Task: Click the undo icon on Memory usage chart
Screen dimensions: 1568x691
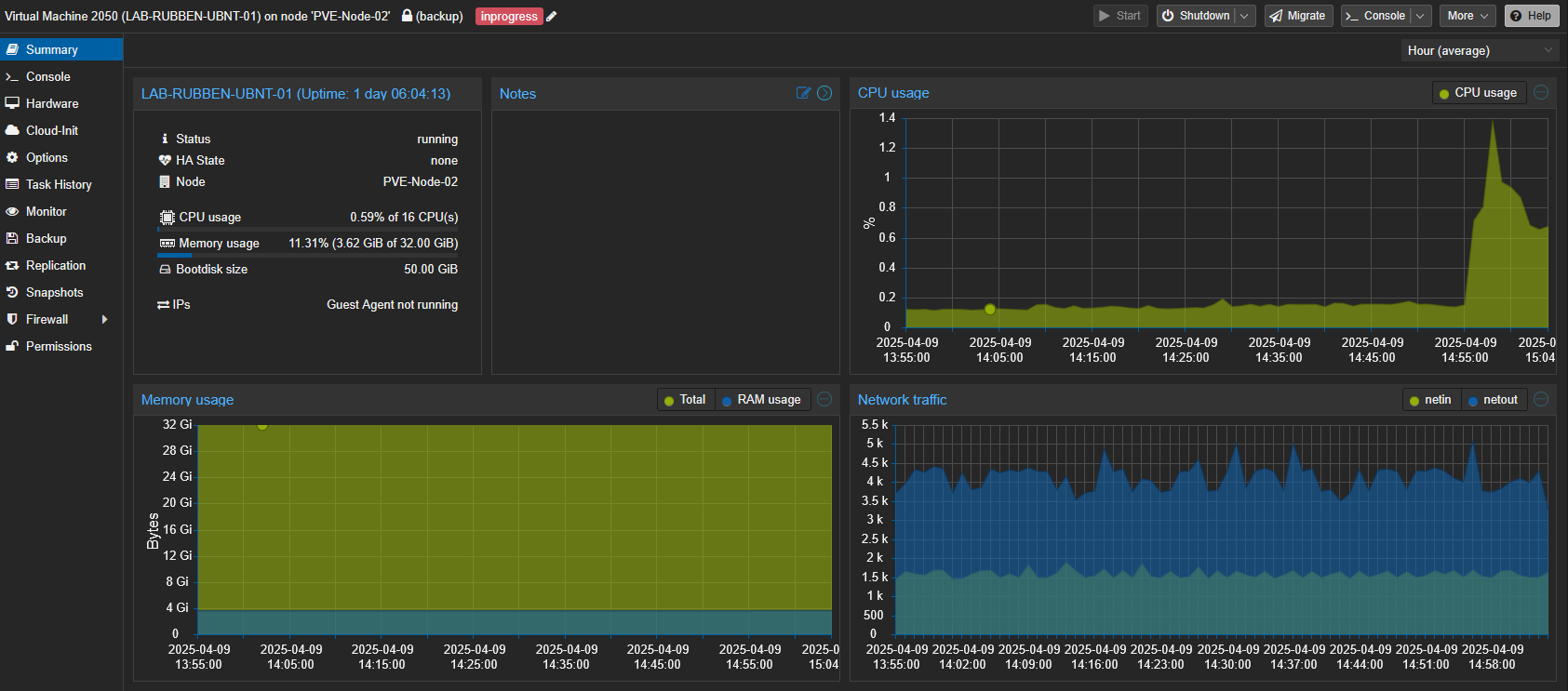Action: pyautogui.click(x=824, y=400)
